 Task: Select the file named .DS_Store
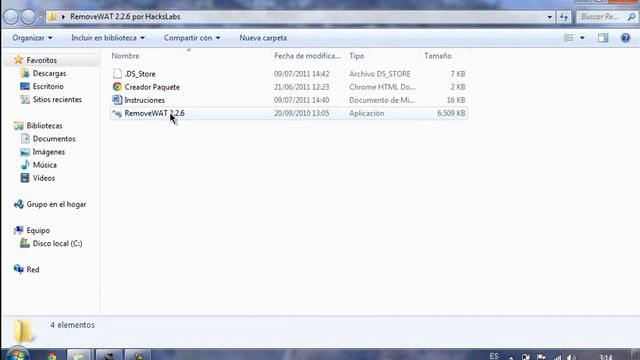[140, 74]
